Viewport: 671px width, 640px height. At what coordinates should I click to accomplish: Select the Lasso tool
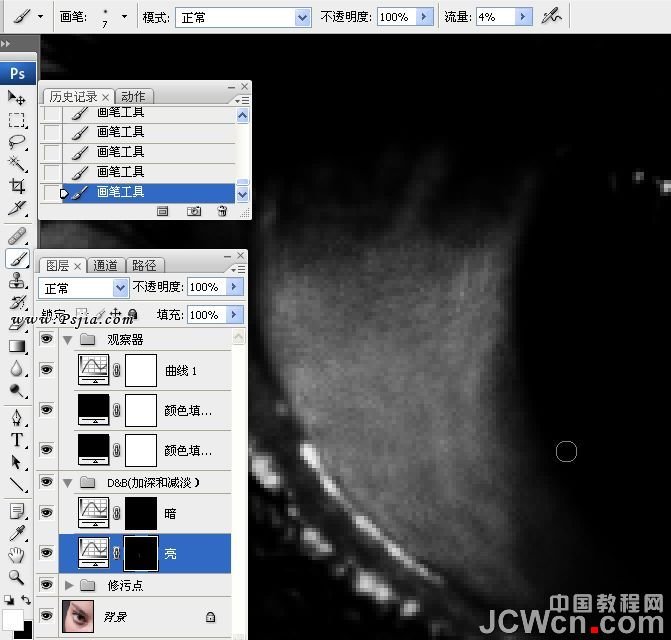click(17, 141)
